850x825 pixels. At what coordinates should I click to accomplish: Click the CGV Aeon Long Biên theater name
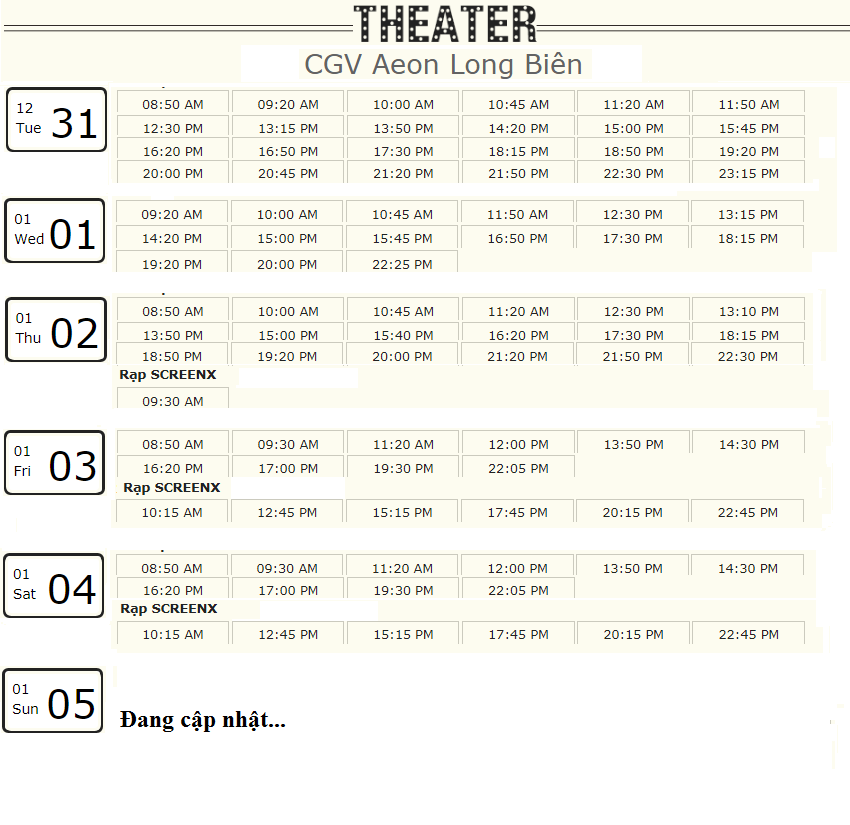pyautogui.click(x=443, y=65)
